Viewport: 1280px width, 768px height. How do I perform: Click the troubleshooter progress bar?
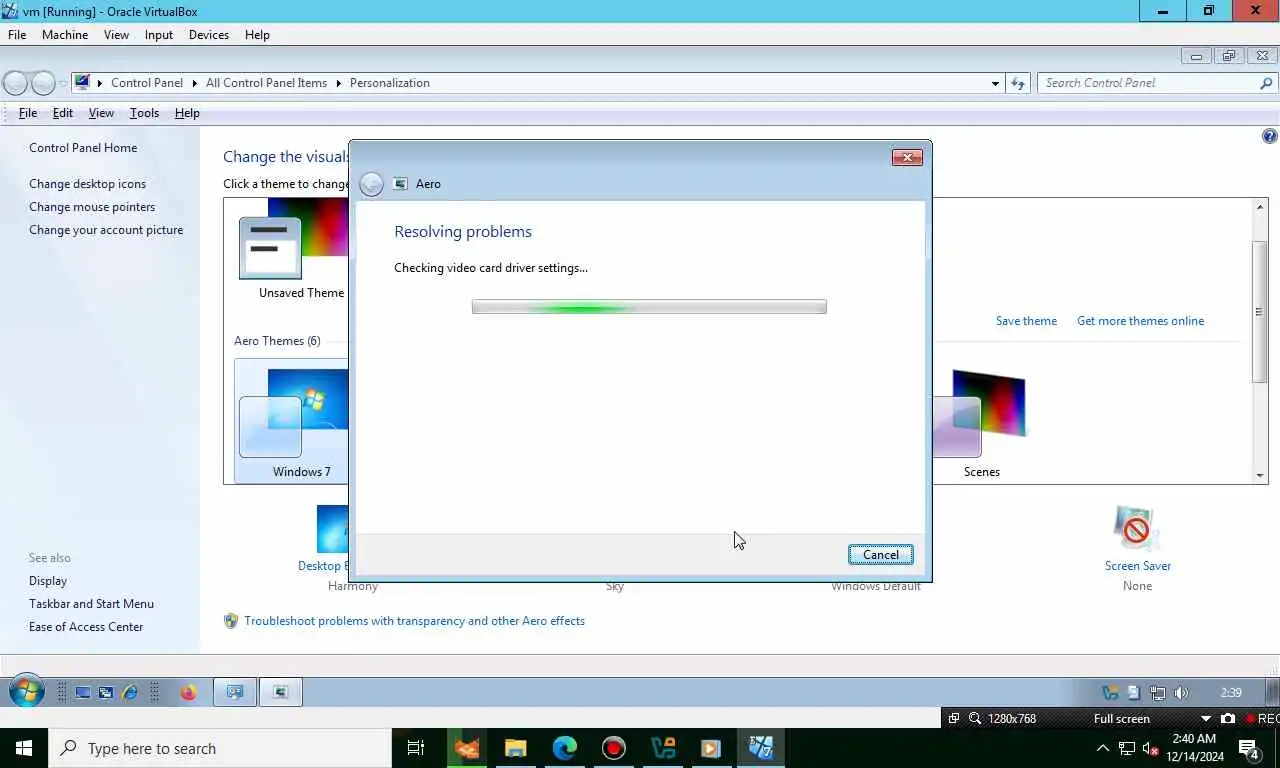point(649,307)
